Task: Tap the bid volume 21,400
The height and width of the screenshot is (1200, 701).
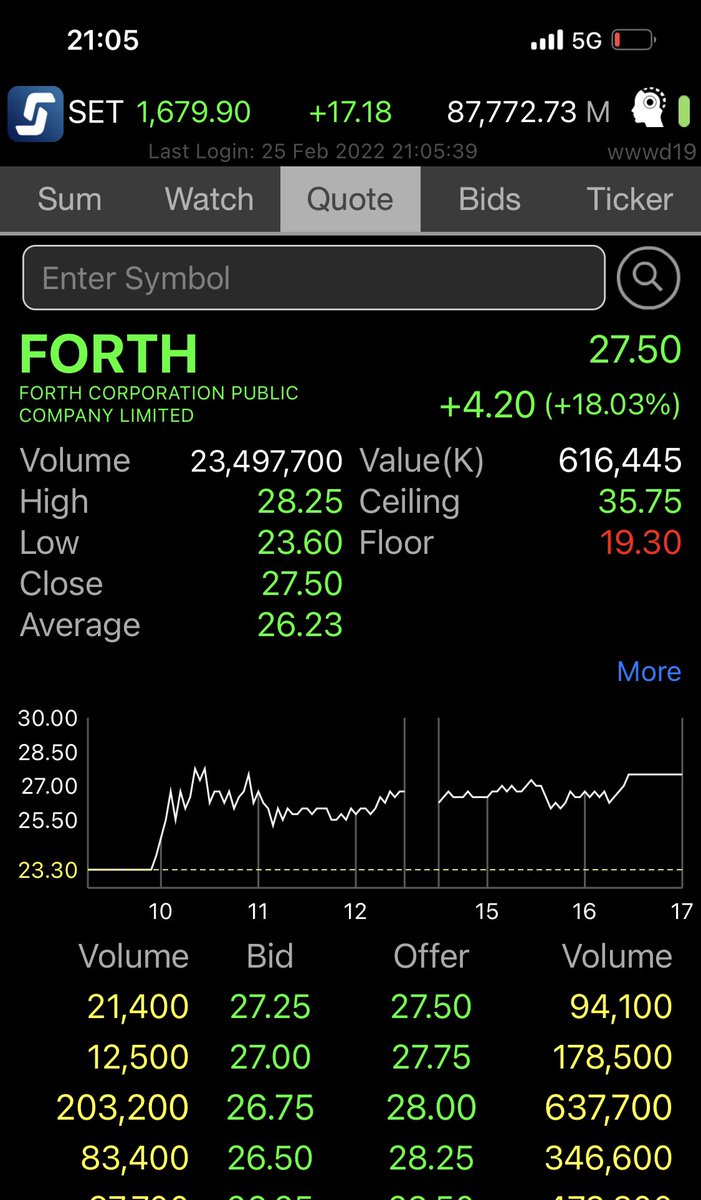Action: (138, 1007)
